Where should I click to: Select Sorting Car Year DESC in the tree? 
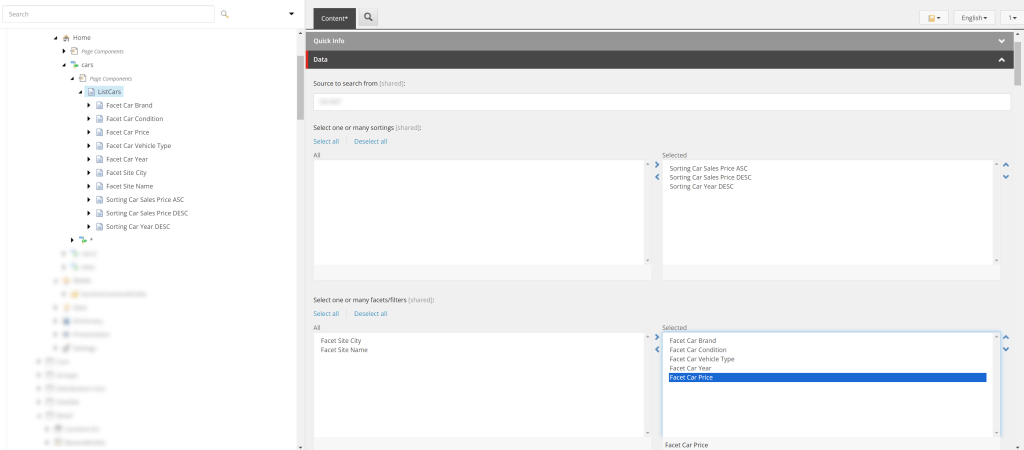[138, 227]
